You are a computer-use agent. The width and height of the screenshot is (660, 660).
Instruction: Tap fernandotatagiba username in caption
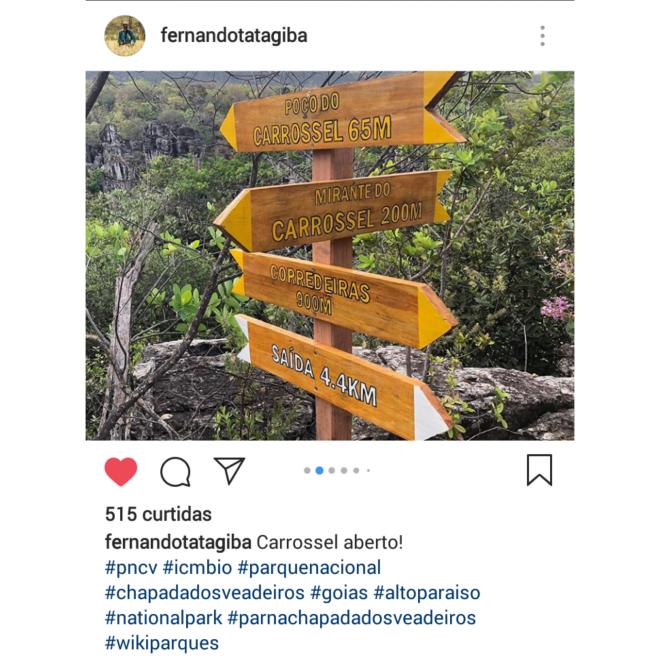(178, 542)
